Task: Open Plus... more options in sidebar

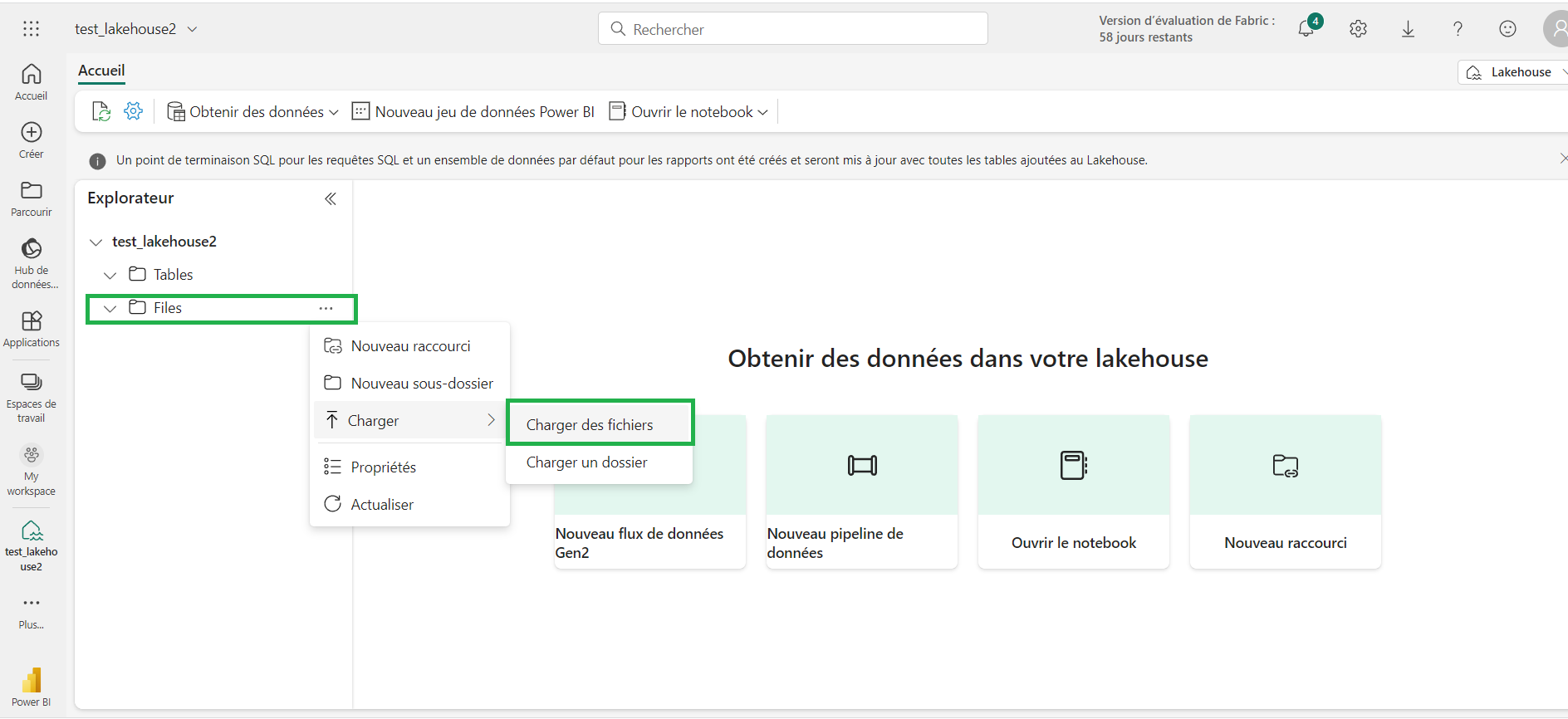Action: pyautogui.click(x=31, y=612)
